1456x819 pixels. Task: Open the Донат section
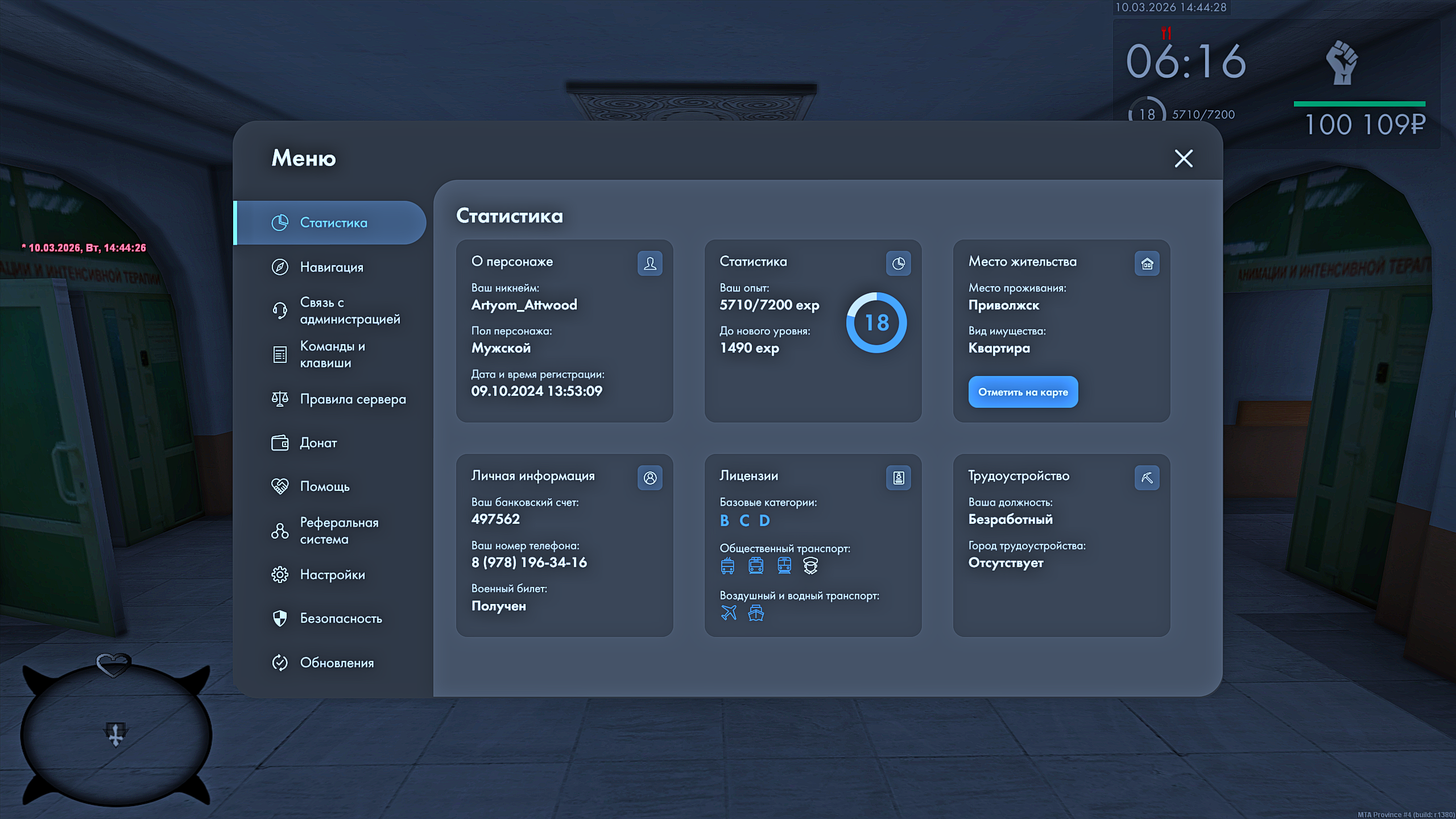(318, 442)
